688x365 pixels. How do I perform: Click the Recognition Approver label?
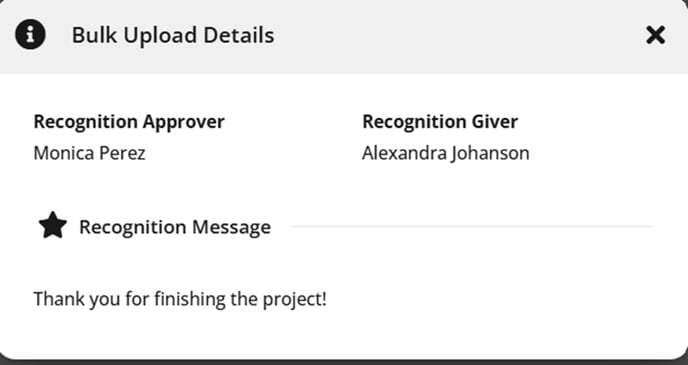[x=129, y=122]
